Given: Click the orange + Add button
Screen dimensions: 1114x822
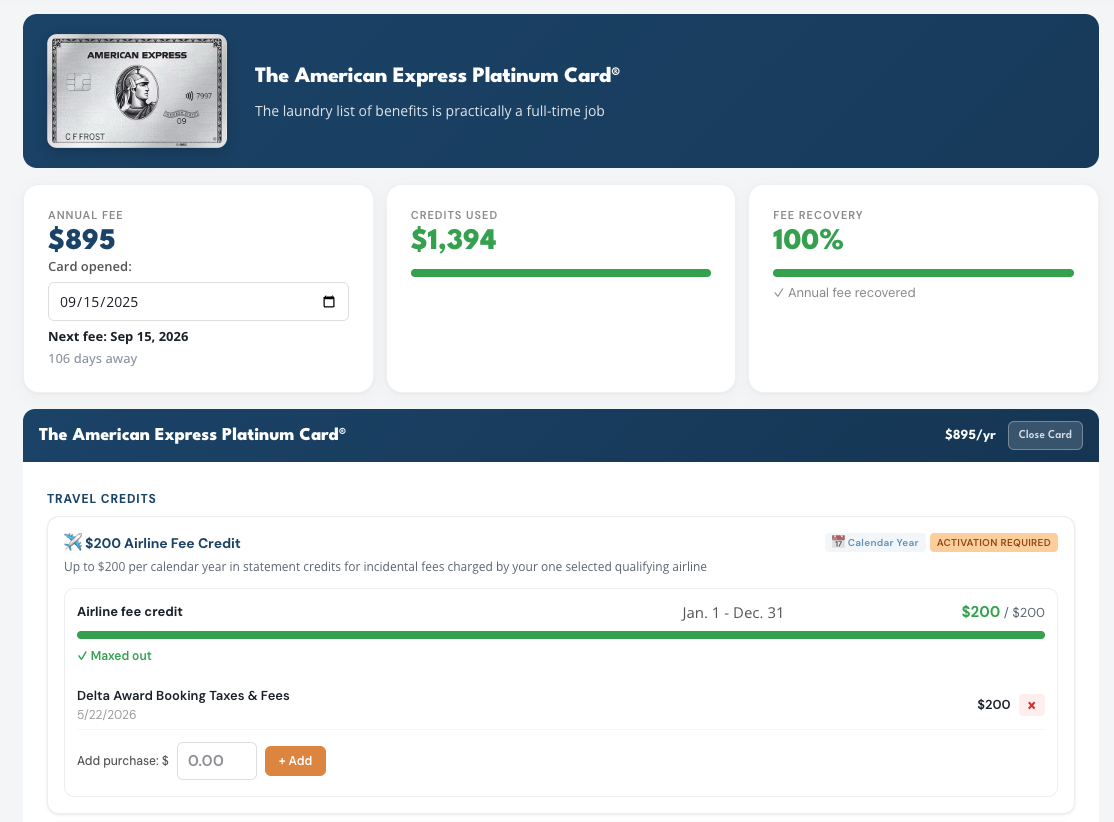Looking at the screenshot, I should 296,761.
